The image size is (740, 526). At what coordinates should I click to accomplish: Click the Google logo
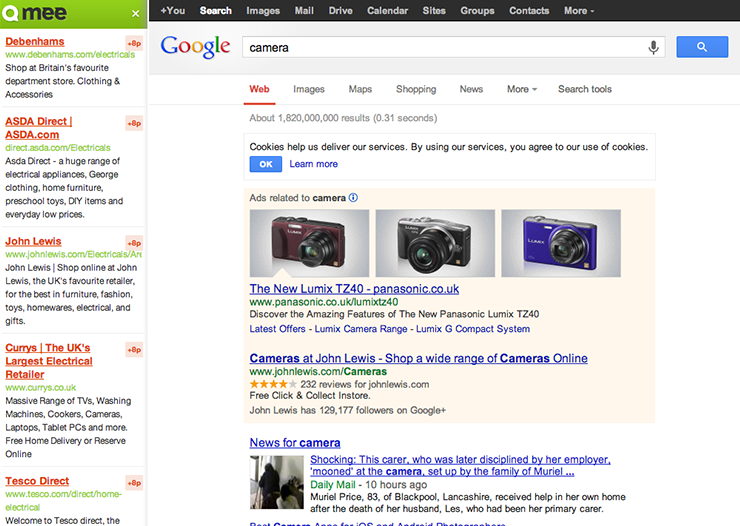click(195, 47)
